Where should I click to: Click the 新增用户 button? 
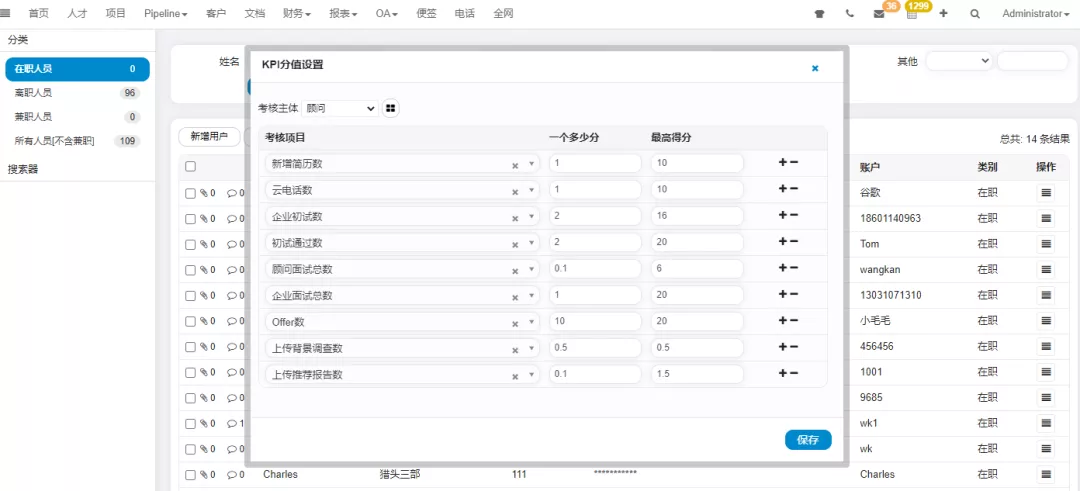pyautogui.click(x=209, y=136)
